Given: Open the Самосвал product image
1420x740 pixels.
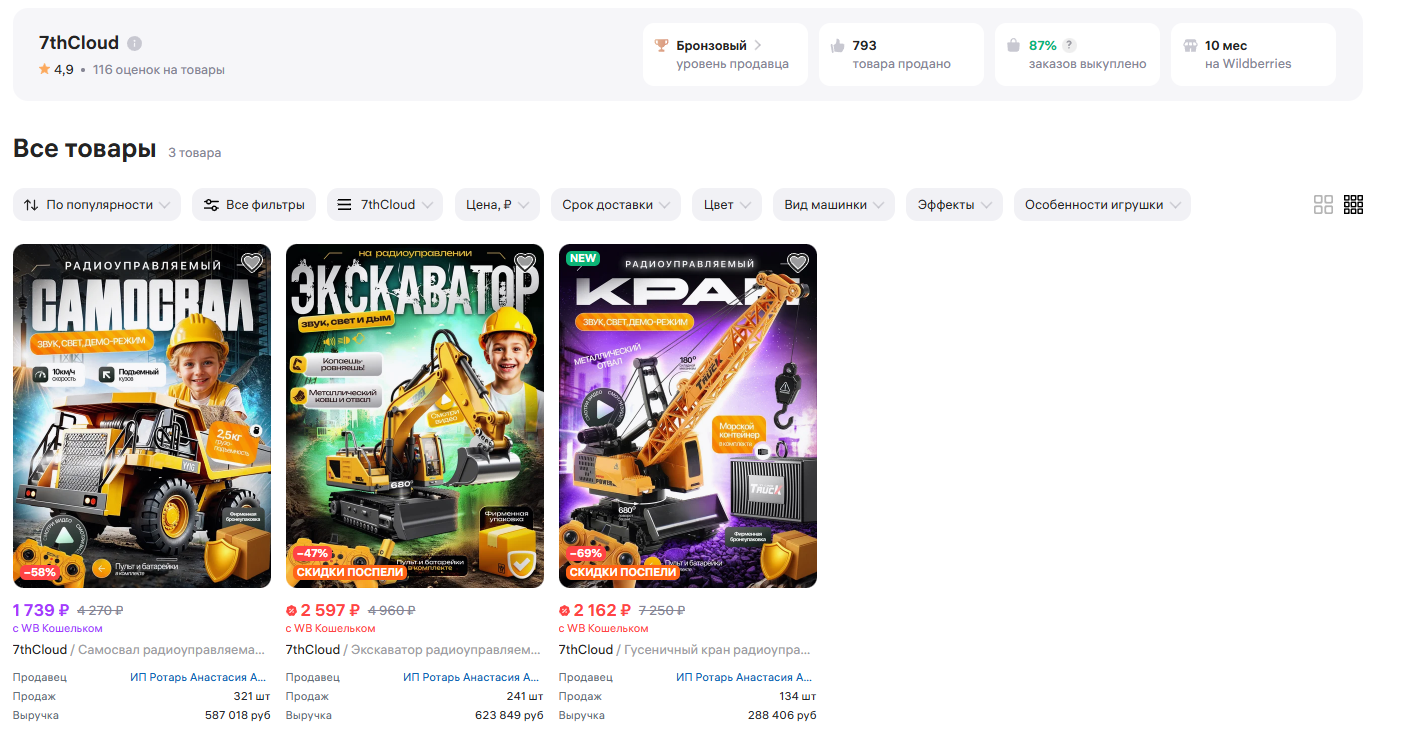Looking at the screenshot, I should (x=142, y=416).
